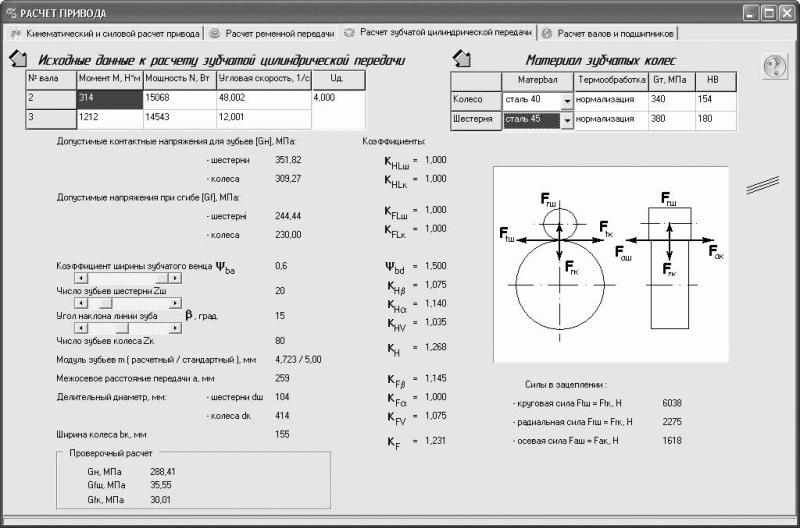Click the Число зубьев шестерни slider thumb
This screenshot has width=800, height=528.
(105, 303)
